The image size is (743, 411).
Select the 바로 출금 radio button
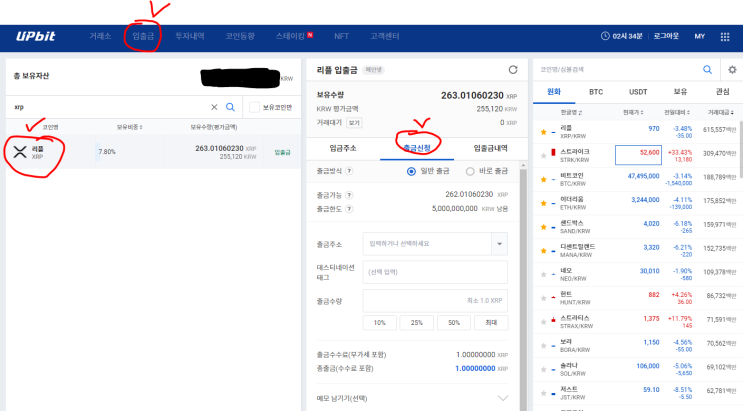coord(470,171)
